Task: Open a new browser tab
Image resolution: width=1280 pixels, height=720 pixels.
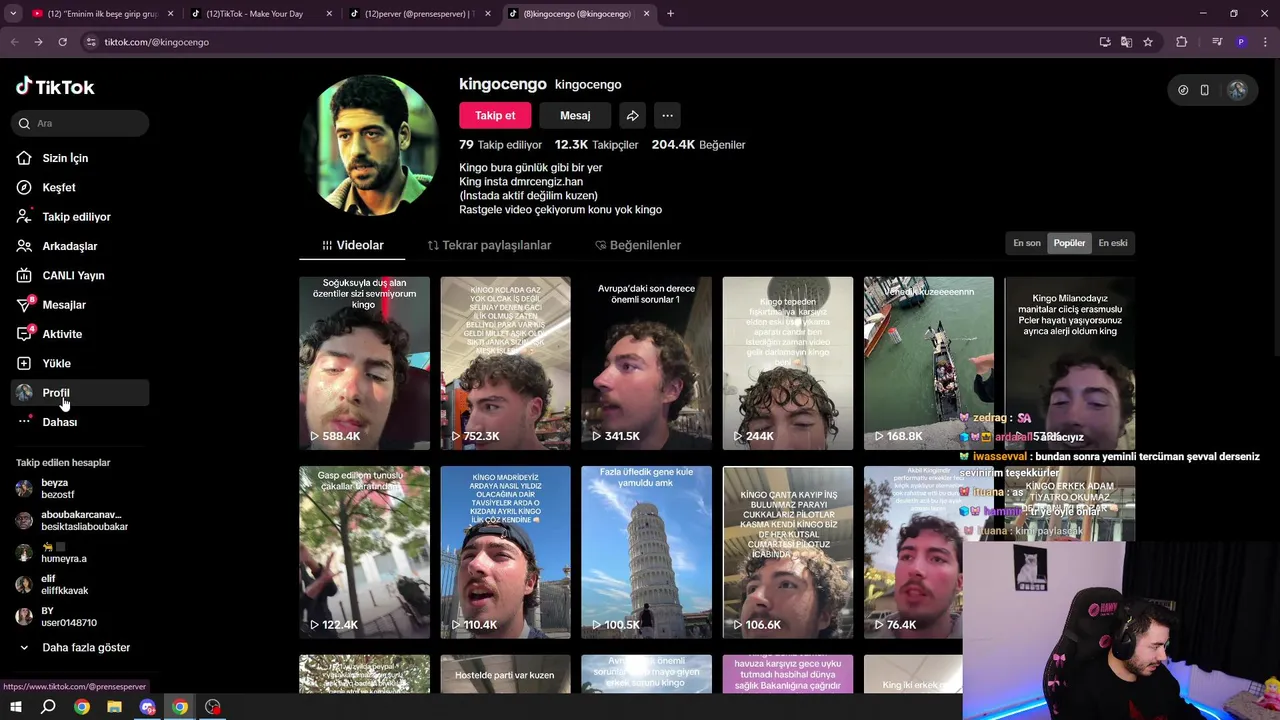Action: pos(670,14)
